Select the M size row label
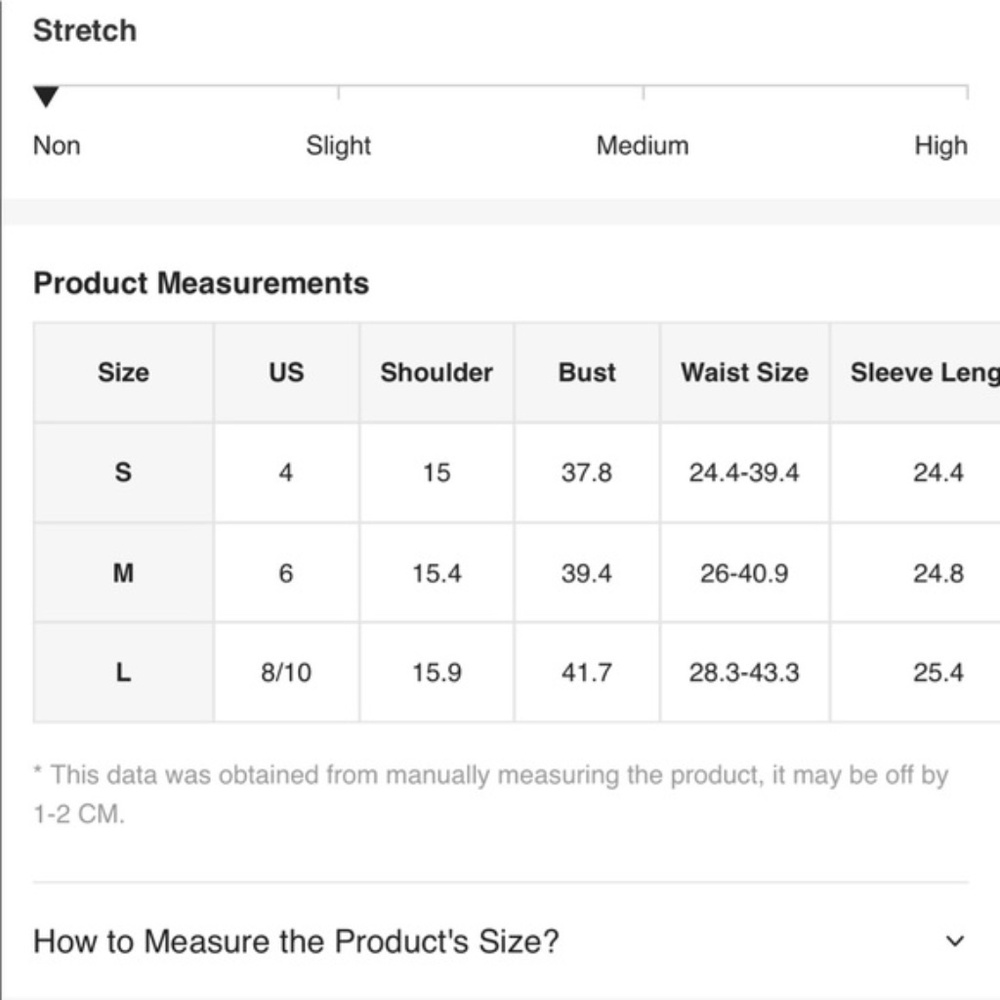 123,573
